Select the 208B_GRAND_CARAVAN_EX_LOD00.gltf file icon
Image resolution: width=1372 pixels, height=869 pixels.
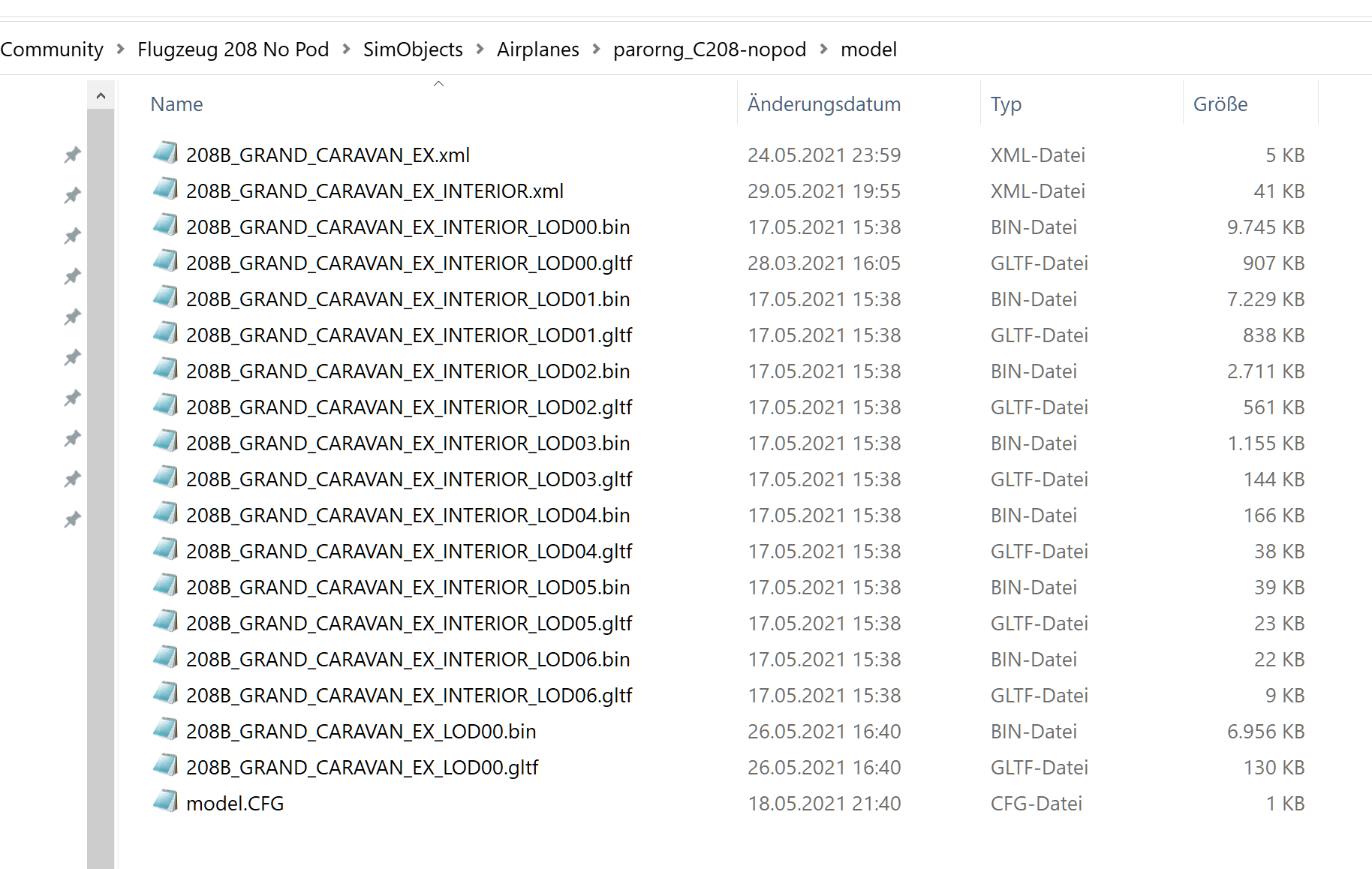point(165,765)
